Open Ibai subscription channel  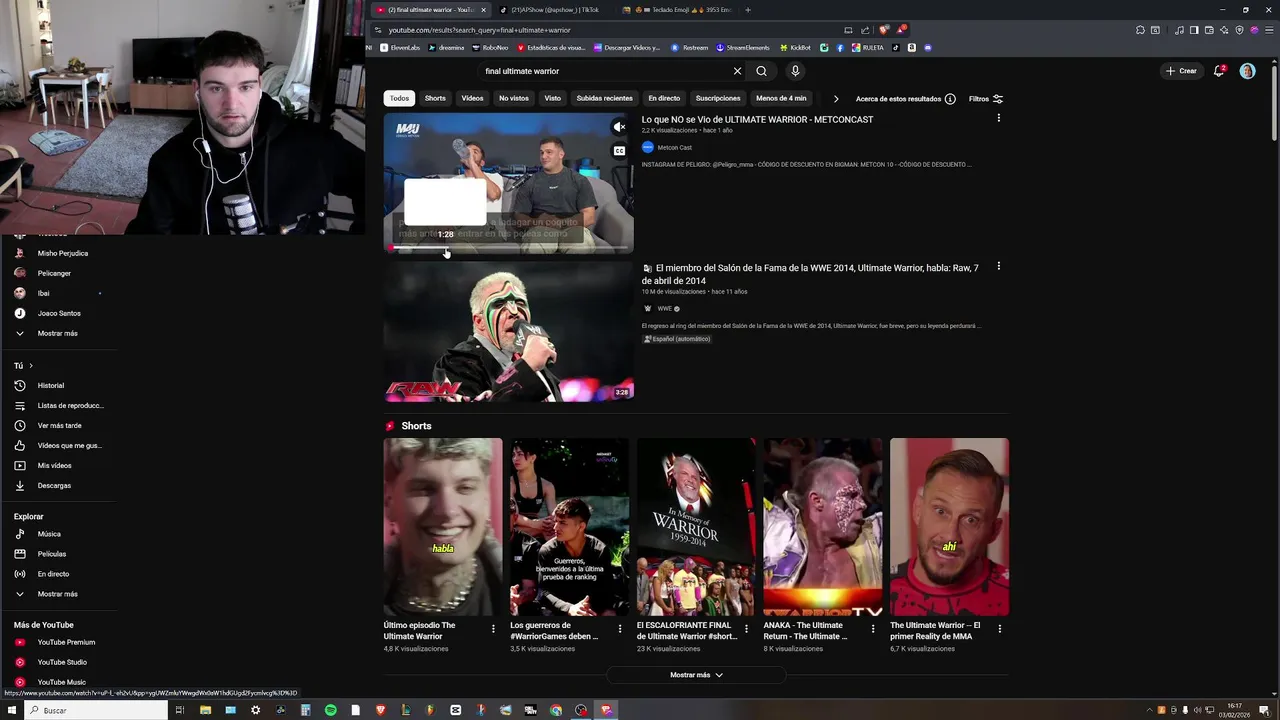(43, 293)
